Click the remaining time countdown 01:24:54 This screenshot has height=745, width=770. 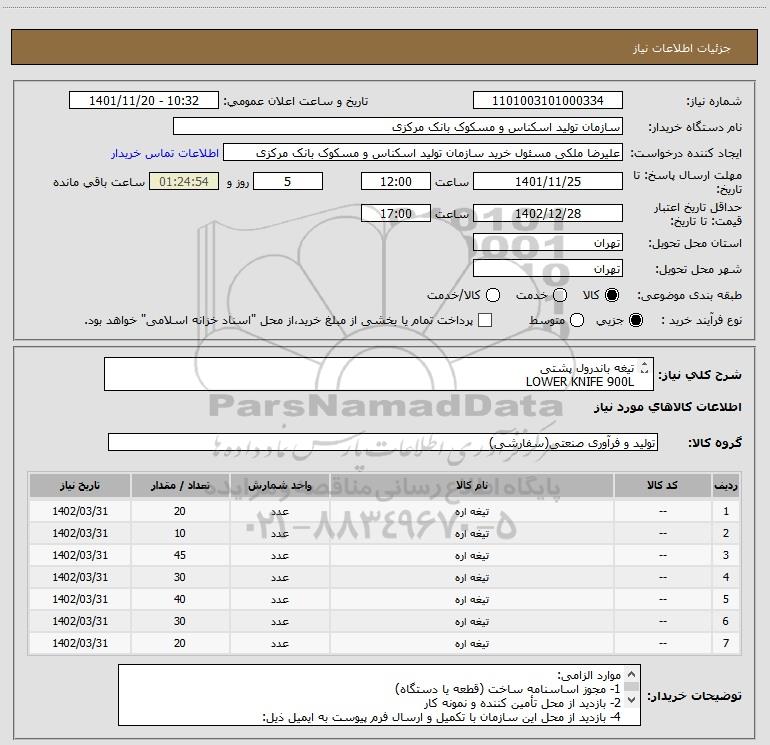[x=184, y=181]
